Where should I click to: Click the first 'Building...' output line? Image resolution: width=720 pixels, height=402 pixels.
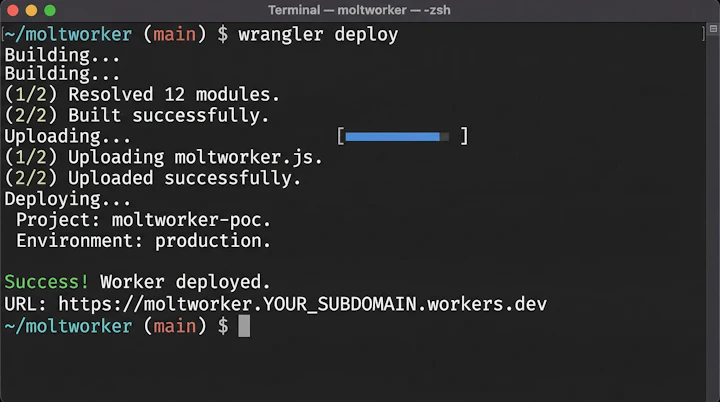[x=62, y=55]
